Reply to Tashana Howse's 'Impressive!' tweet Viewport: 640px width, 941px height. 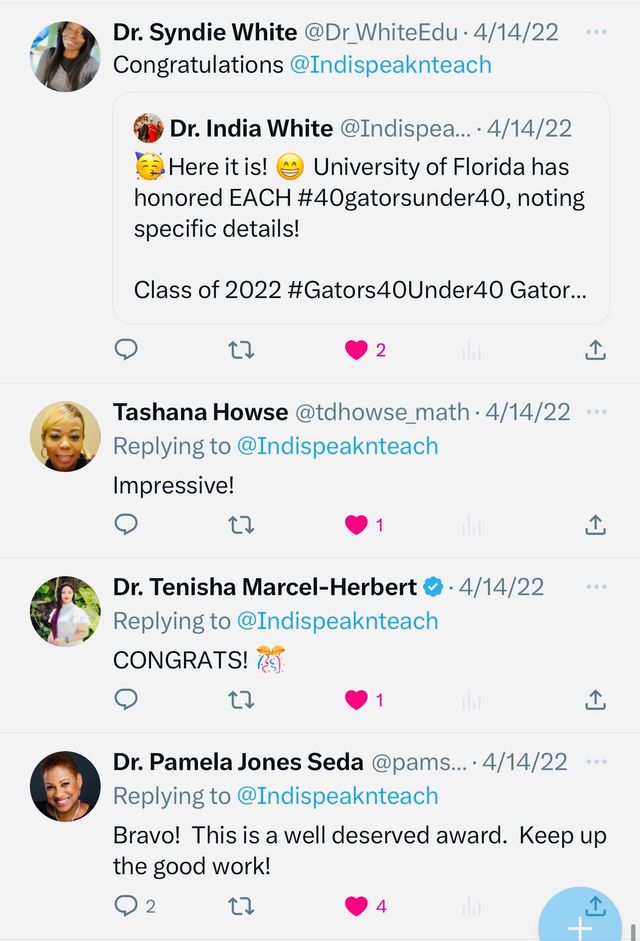click(126, 525)
